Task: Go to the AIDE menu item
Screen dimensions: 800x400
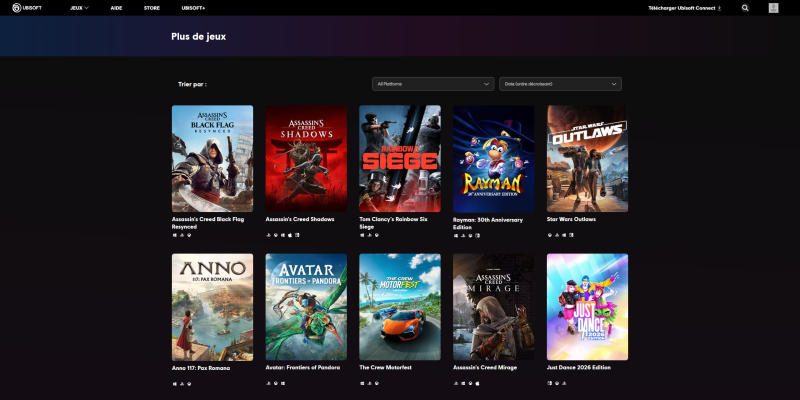Action: 116,8
